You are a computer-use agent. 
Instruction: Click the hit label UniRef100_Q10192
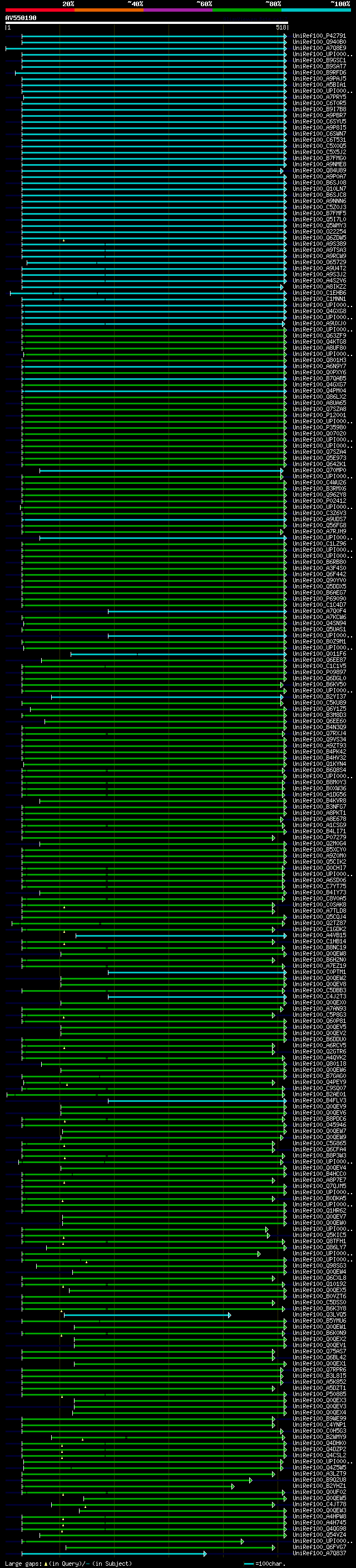(319, 1284)
